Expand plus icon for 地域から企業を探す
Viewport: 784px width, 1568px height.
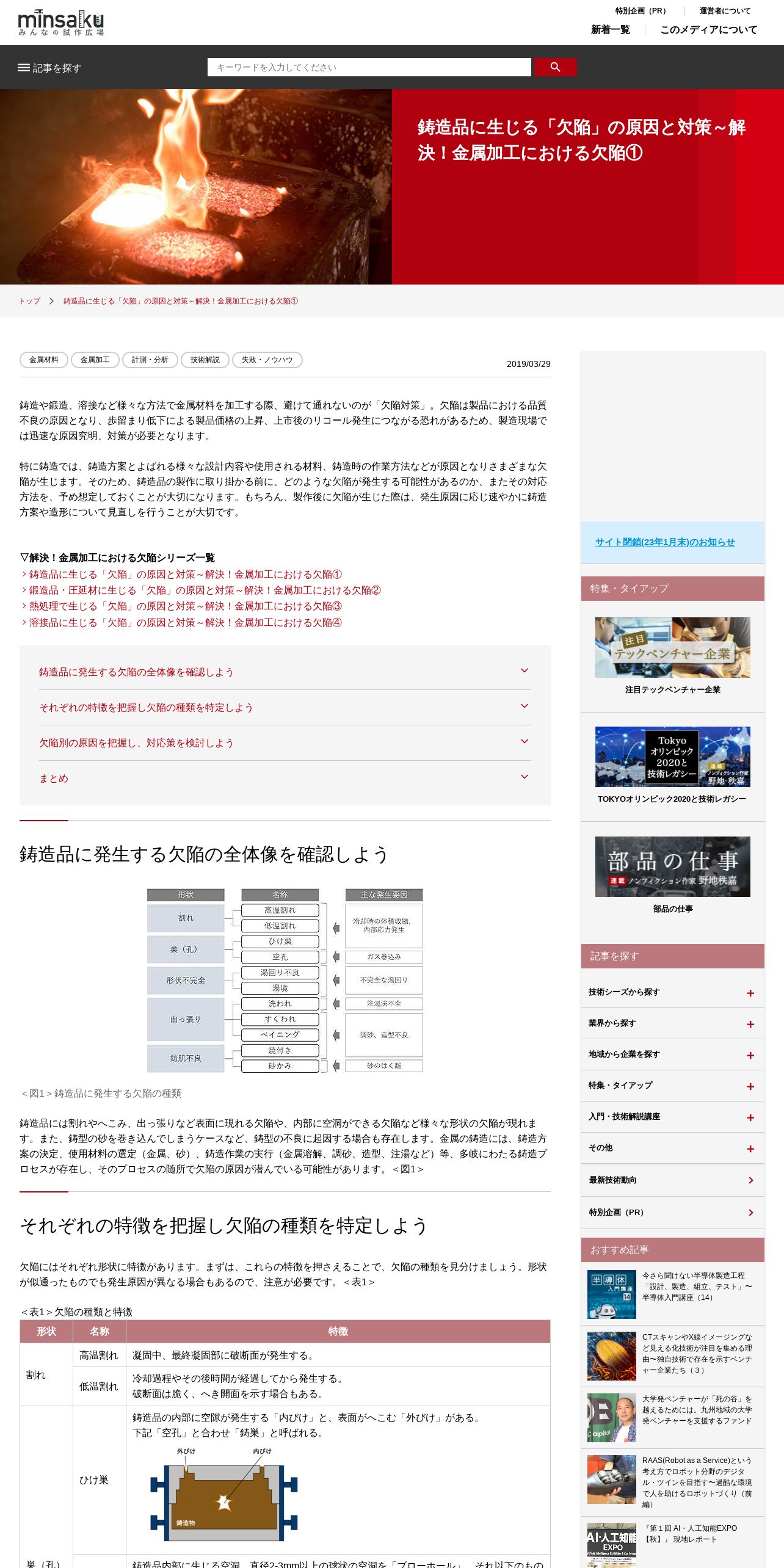coord(750,1056)
